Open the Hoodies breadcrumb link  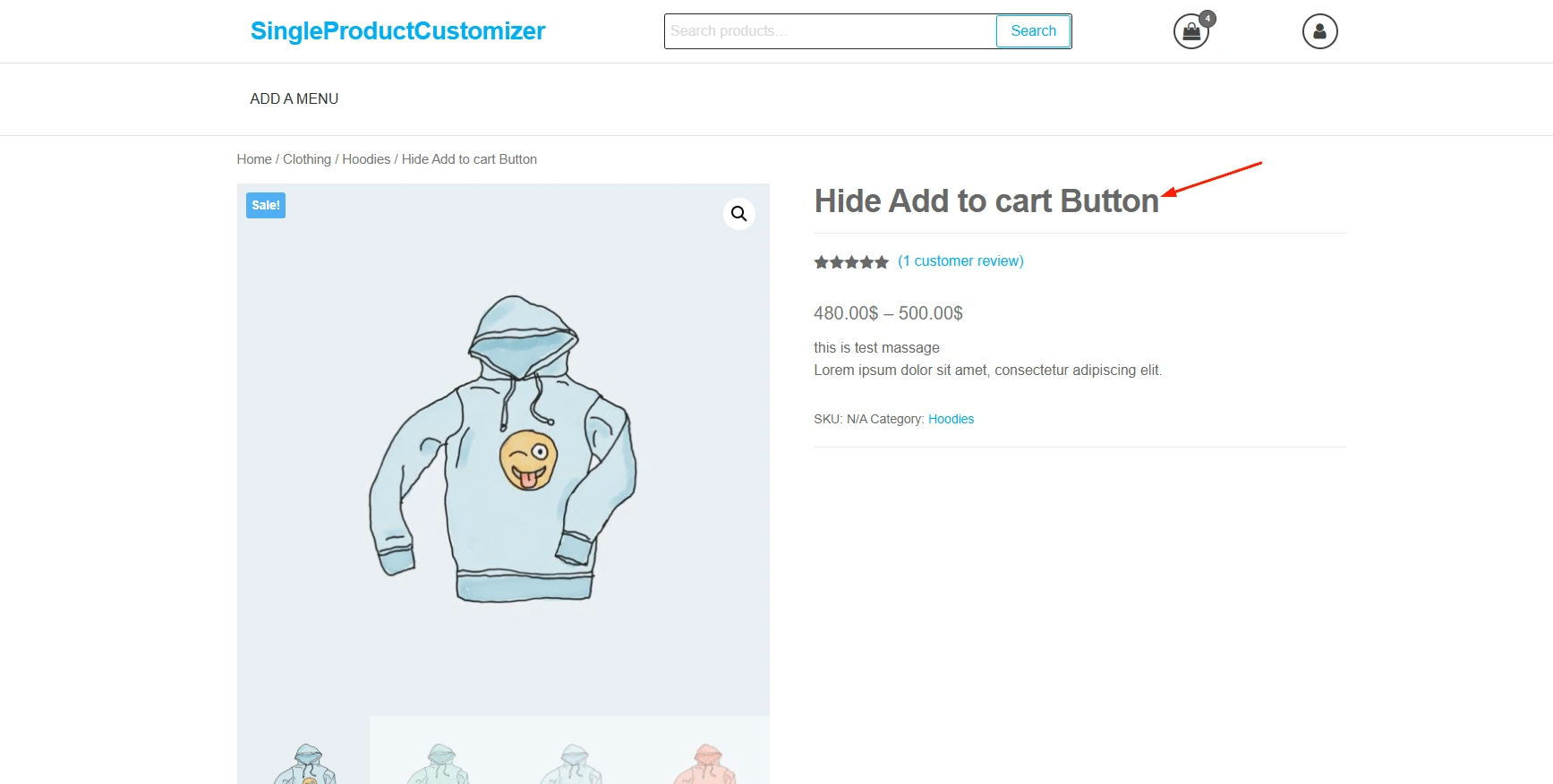pos(366,159)
